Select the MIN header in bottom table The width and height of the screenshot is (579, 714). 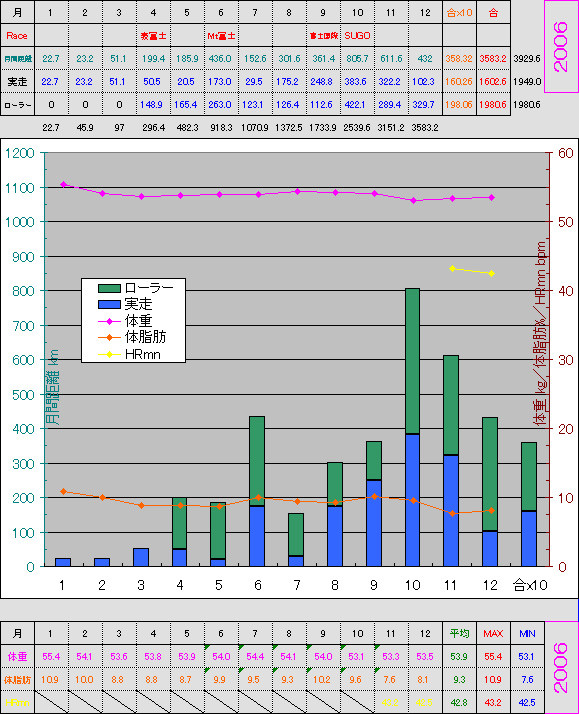527,633
